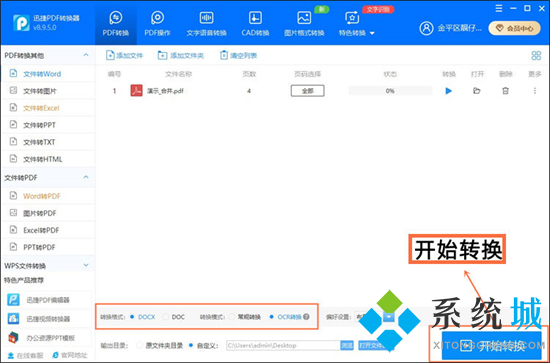Click 添加文件 to add a file
This screenshot has width=550, height=363.
click(x=125, y=55)
